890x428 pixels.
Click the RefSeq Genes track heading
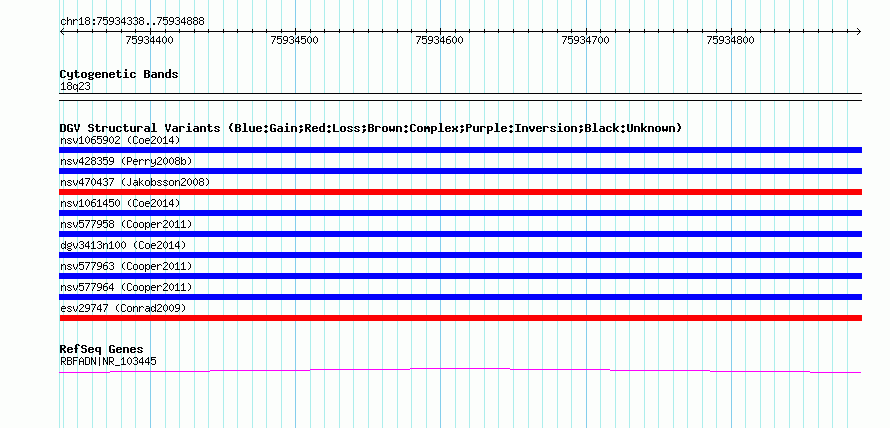coord(102,349)
